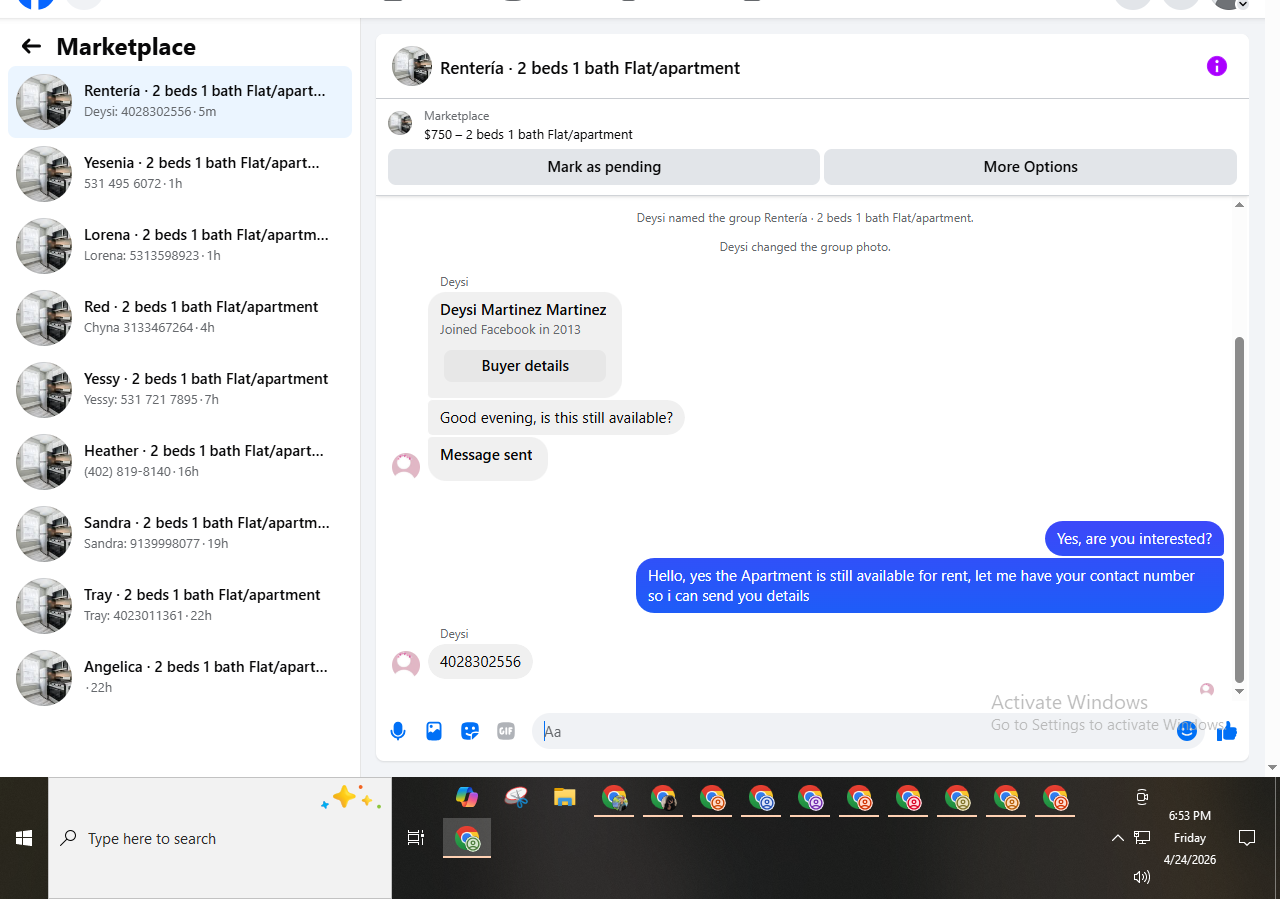
Task: Open the Angelica conversation in the list
Action: tap(180, 678)
